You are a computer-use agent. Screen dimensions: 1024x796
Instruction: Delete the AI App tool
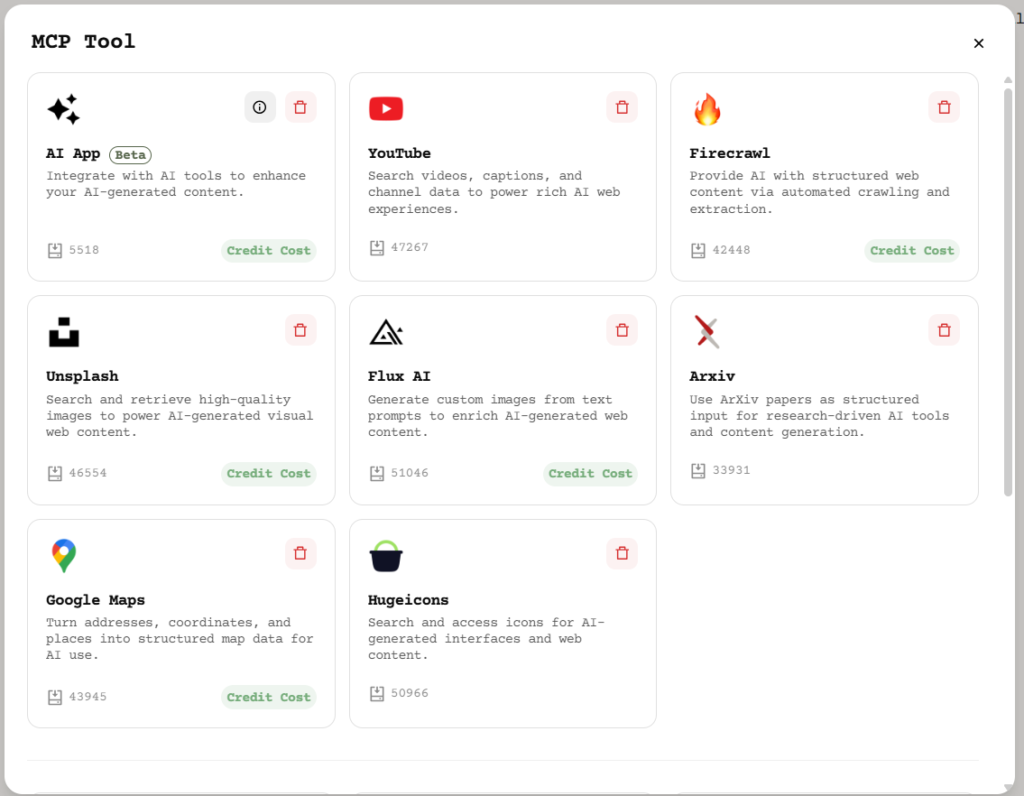click(x=300, y=107)
